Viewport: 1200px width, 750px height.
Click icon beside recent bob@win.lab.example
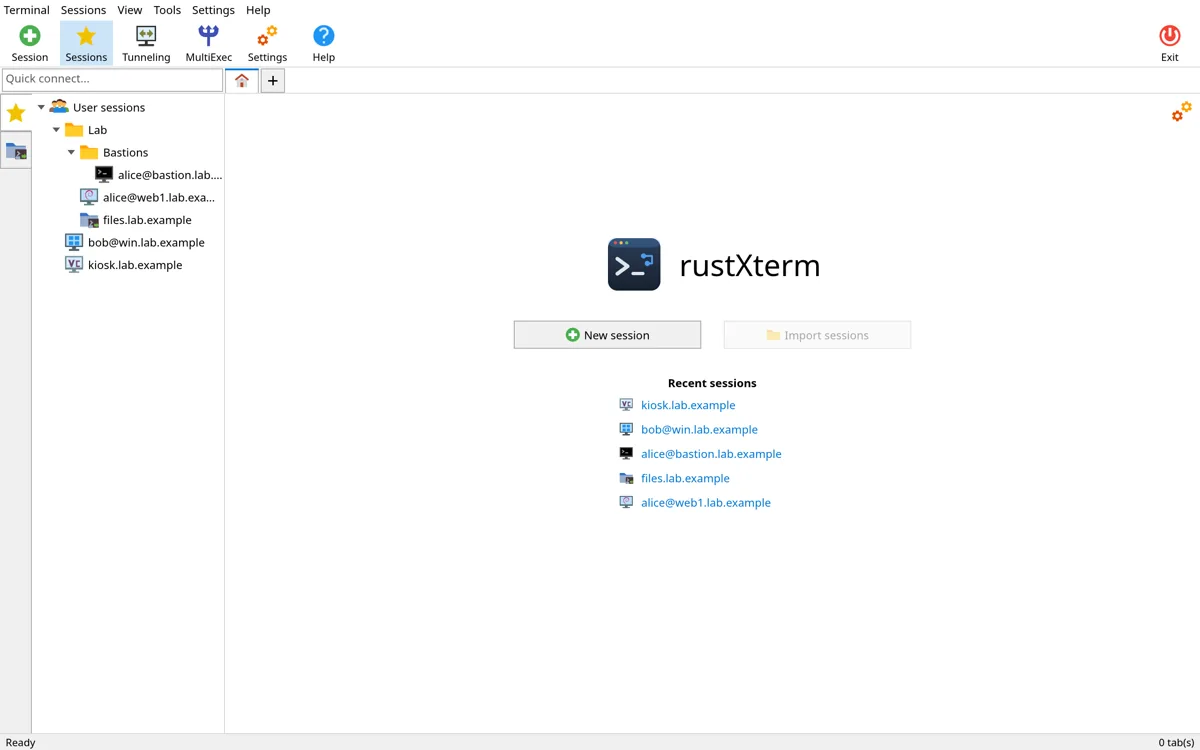click(x=626, y=429)
